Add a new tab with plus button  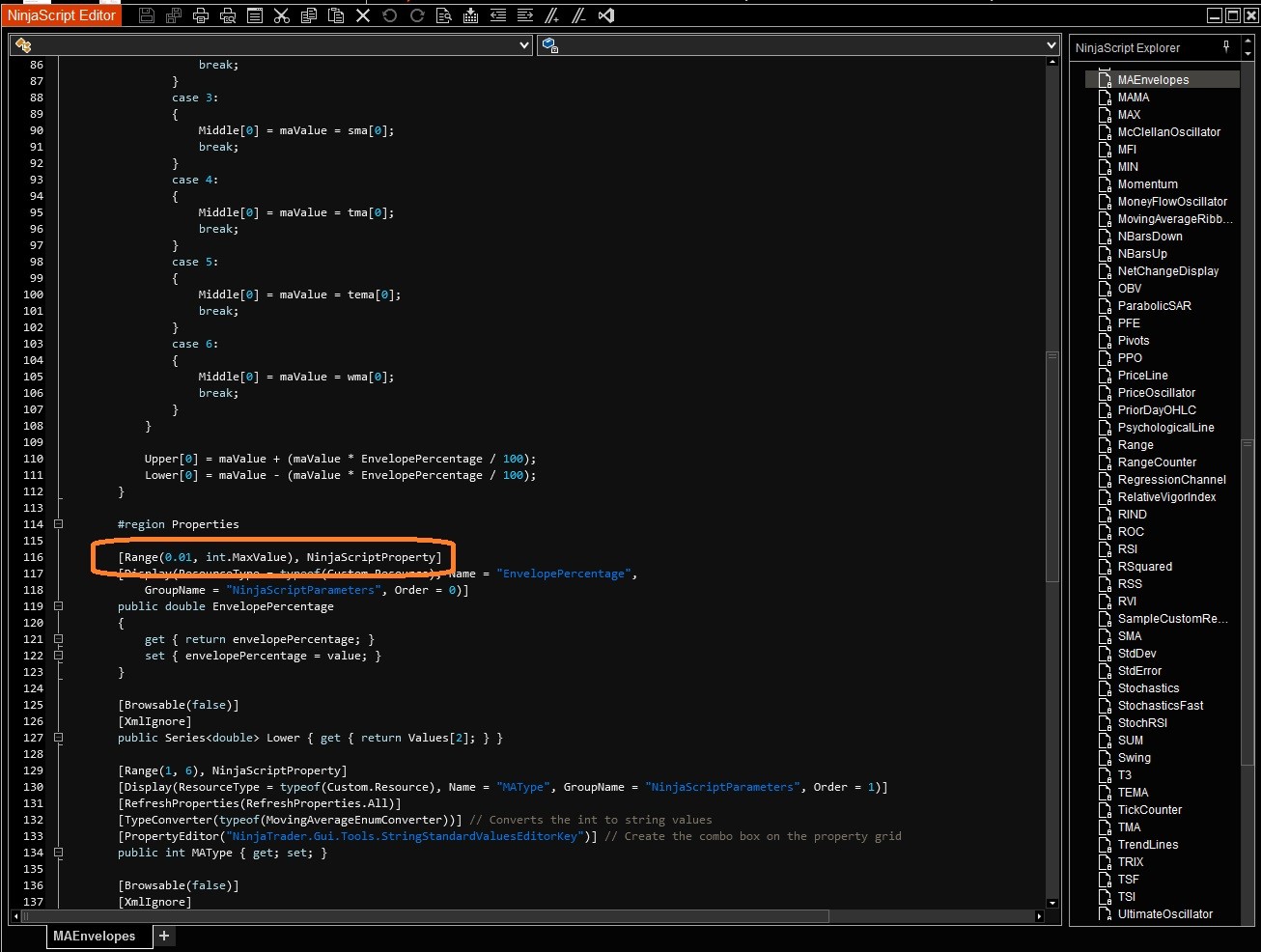click(164, 936)
